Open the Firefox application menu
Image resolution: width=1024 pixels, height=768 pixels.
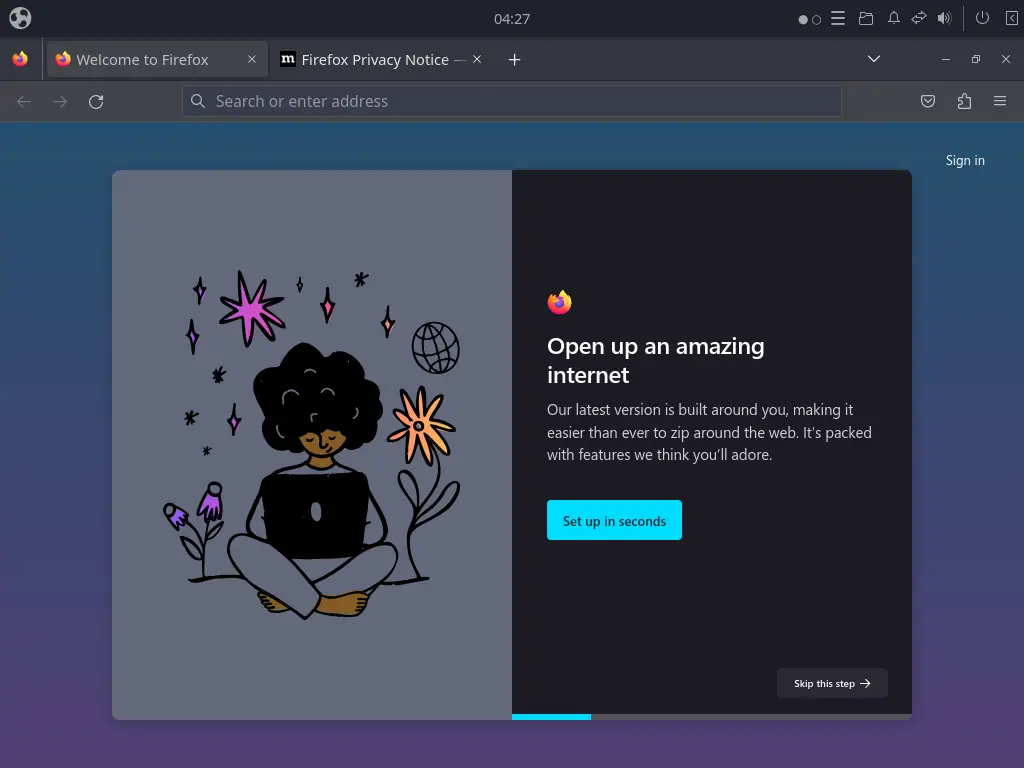(999, 101)
